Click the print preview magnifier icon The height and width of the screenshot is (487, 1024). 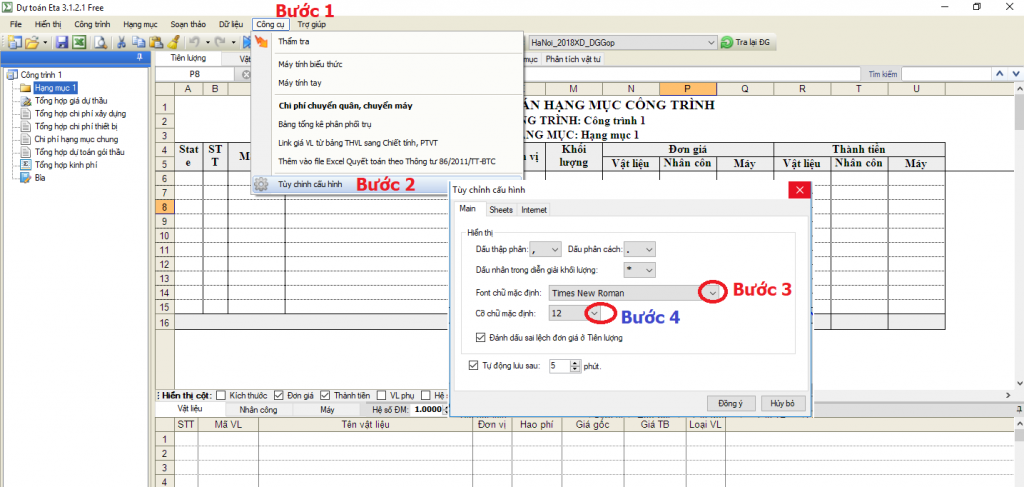(x=99, y=43)
